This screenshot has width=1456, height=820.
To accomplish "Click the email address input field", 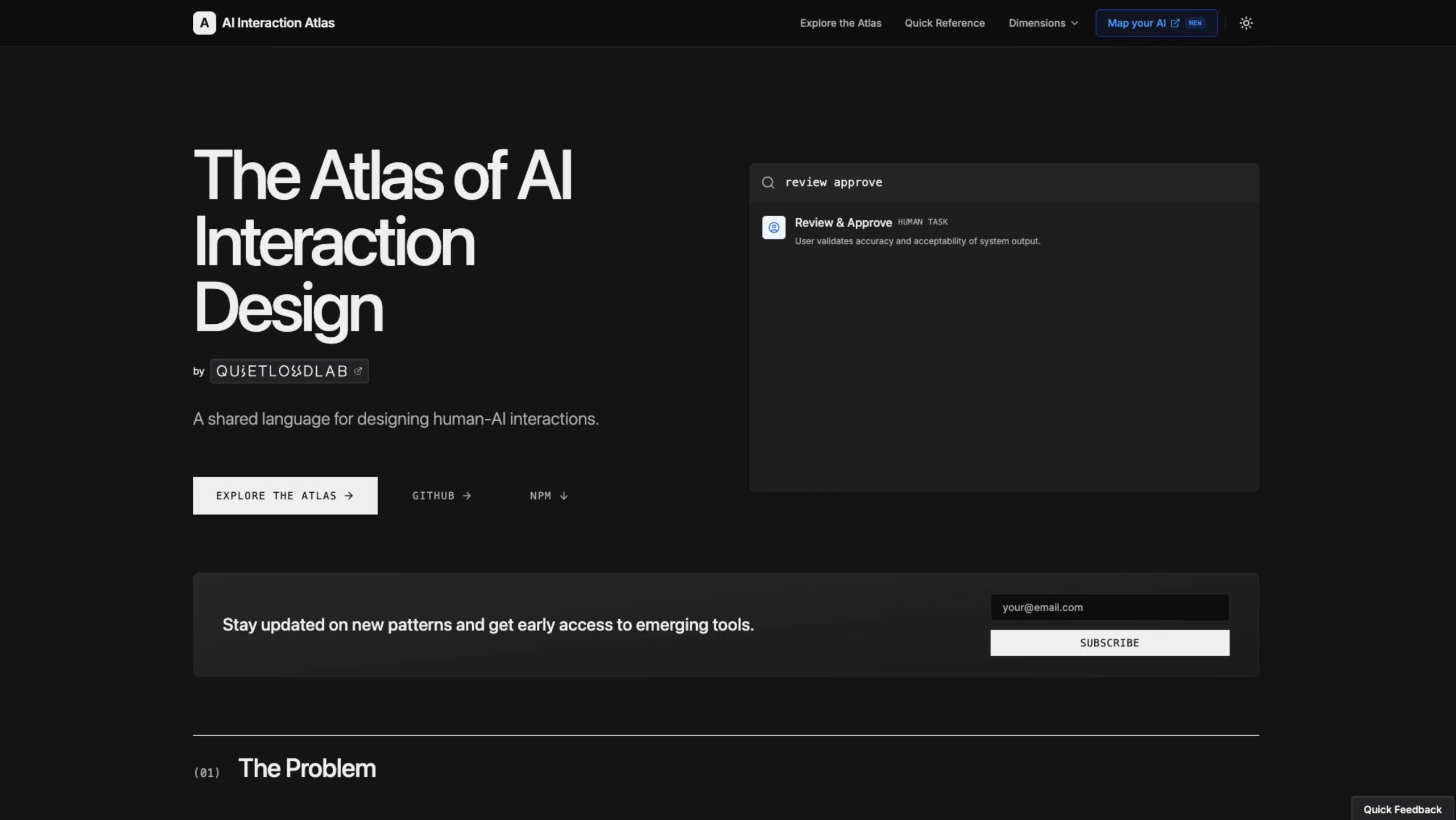I will pos(1109,607).
